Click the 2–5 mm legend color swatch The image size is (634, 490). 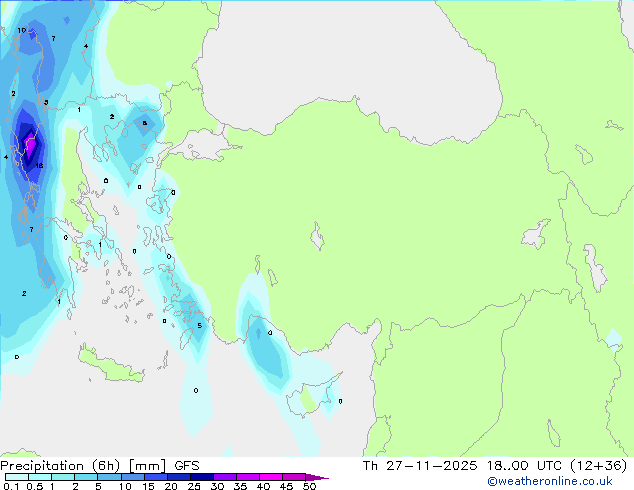click(x=86, y=477)
